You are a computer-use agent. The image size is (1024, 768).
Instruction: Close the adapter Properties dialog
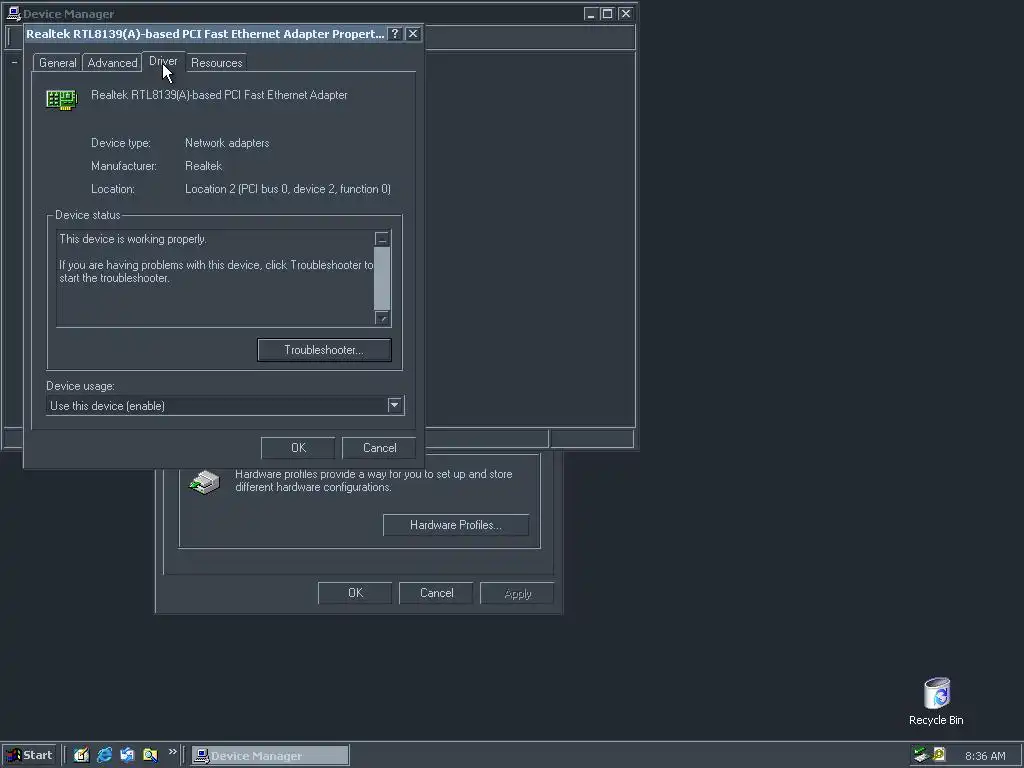click(x=413, y=34)
